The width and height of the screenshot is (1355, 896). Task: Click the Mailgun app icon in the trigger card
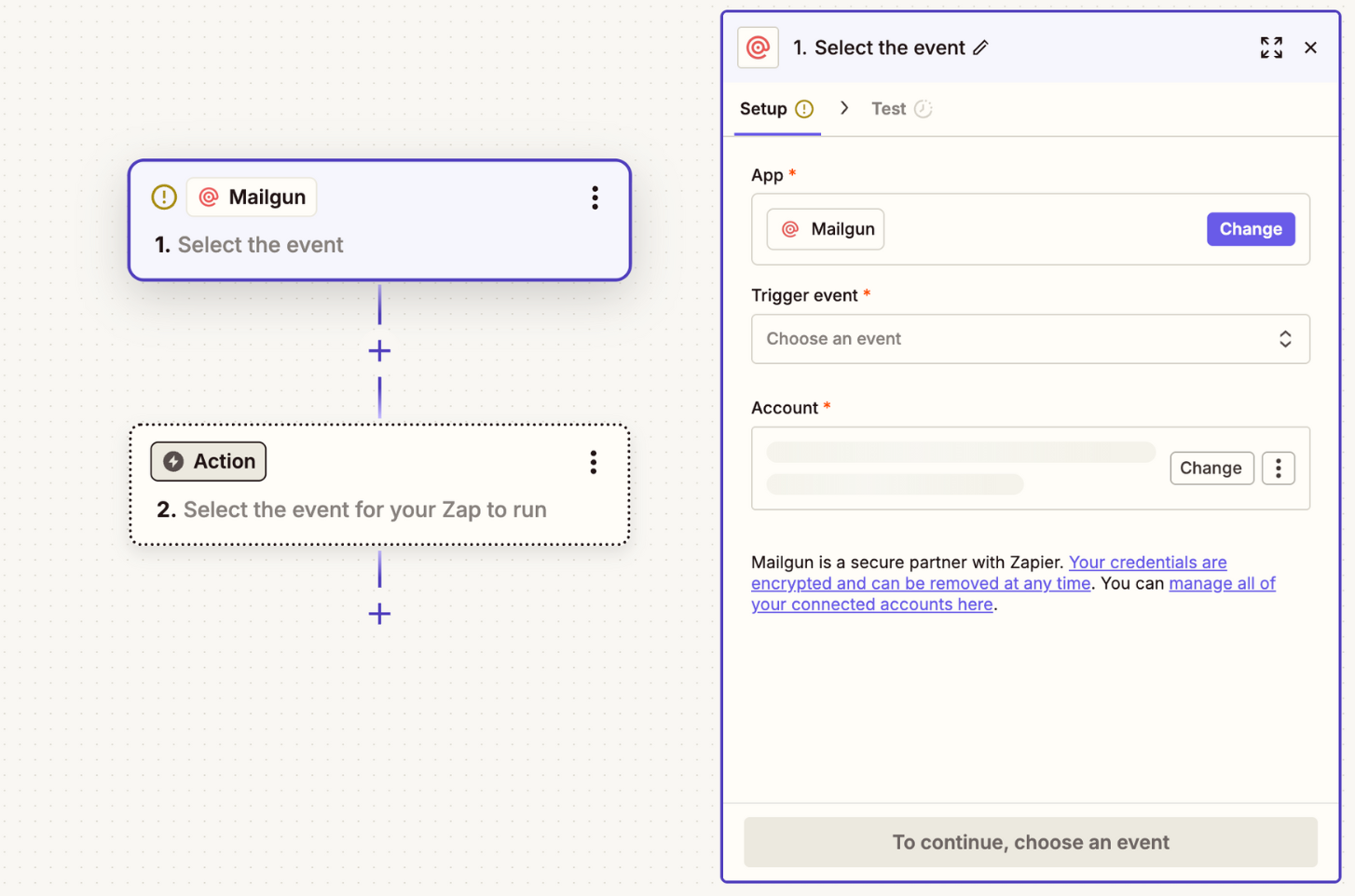click(x=211, y=197)
